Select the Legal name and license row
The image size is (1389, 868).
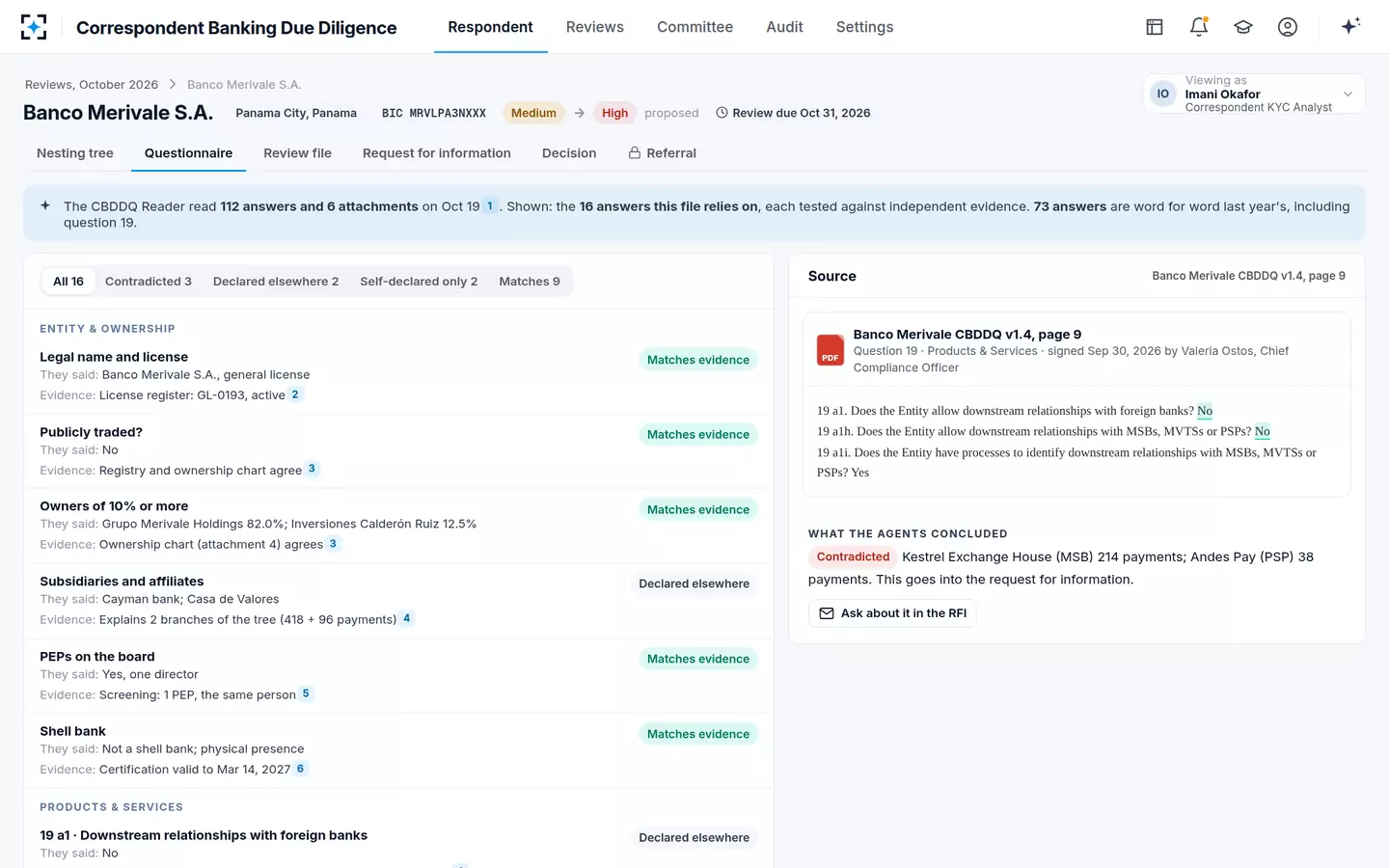pos(398,376)
